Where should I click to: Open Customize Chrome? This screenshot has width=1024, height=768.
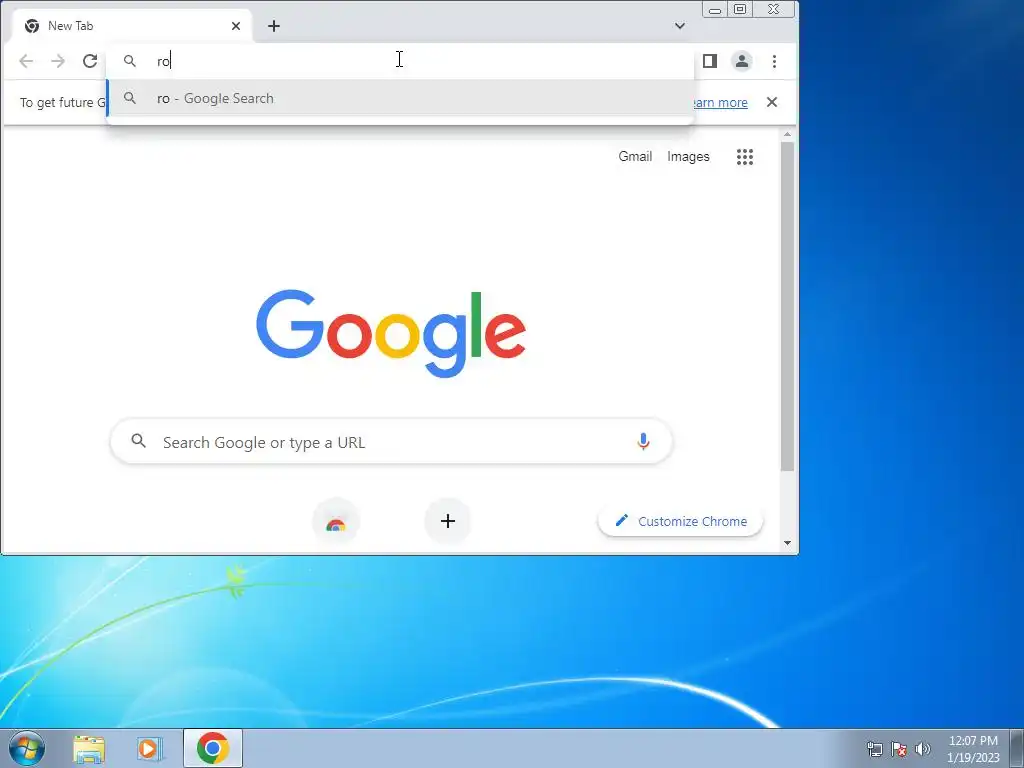pyautogui.click(x=680, y=521)
